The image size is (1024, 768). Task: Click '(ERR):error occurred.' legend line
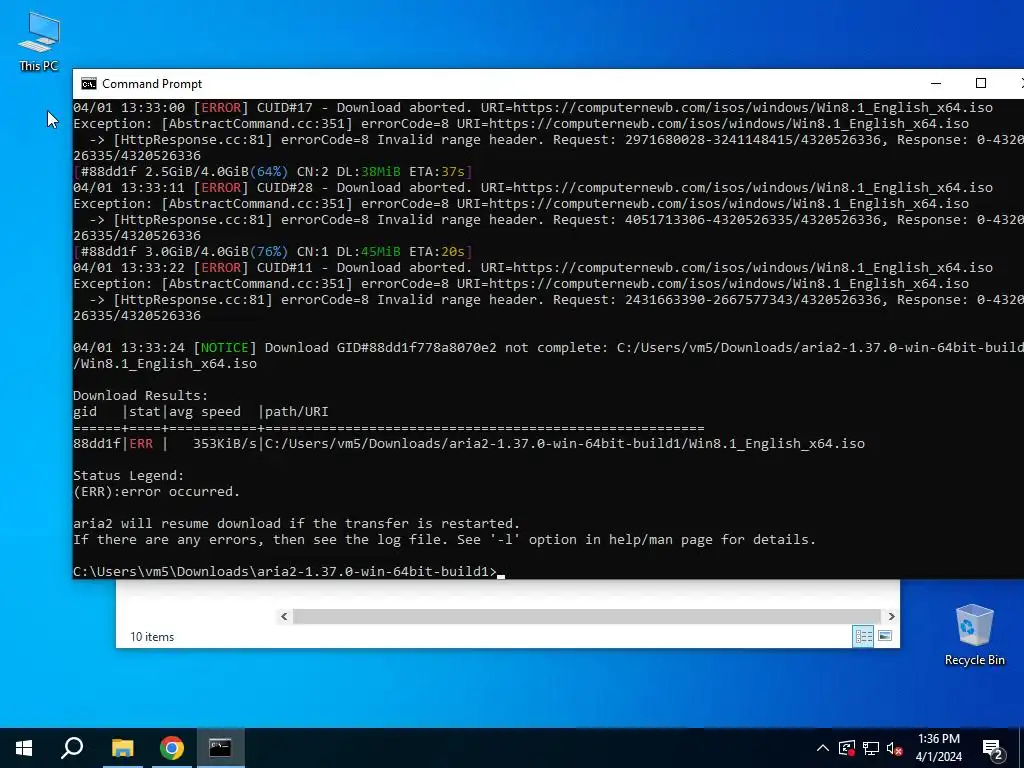(157, 492)
